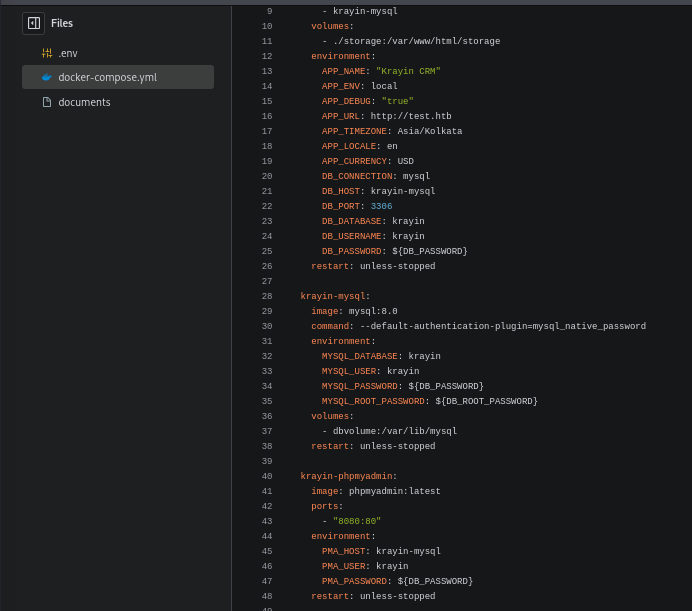Click the MYSQL_DATABASE key
Screen dimensions: 692x611
point(360,356)
